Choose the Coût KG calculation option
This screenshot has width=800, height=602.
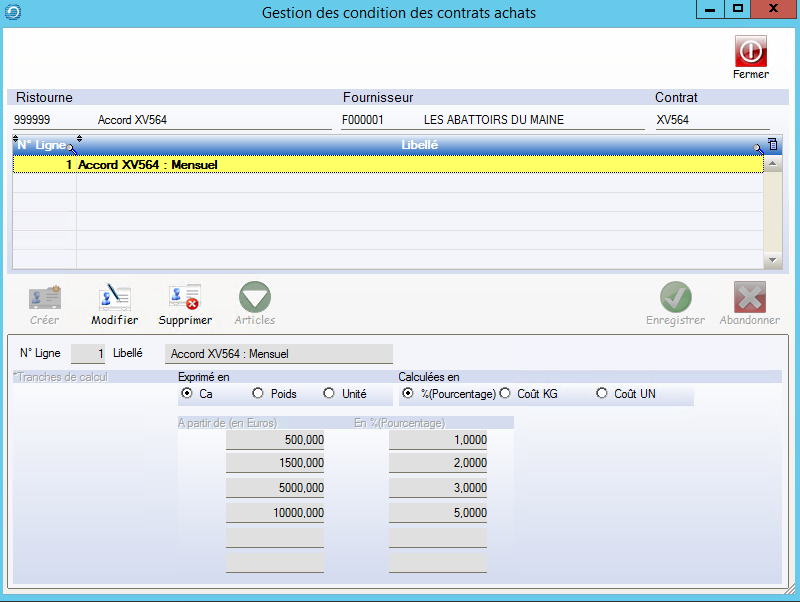click(x=505, y=394)
